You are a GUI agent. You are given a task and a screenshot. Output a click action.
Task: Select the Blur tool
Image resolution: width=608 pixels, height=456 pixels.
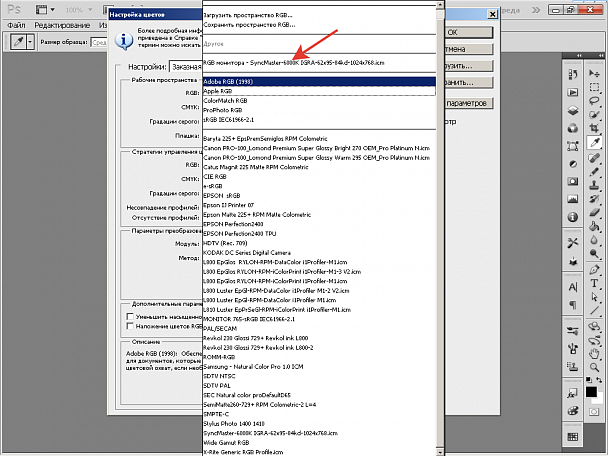point(594,240)
